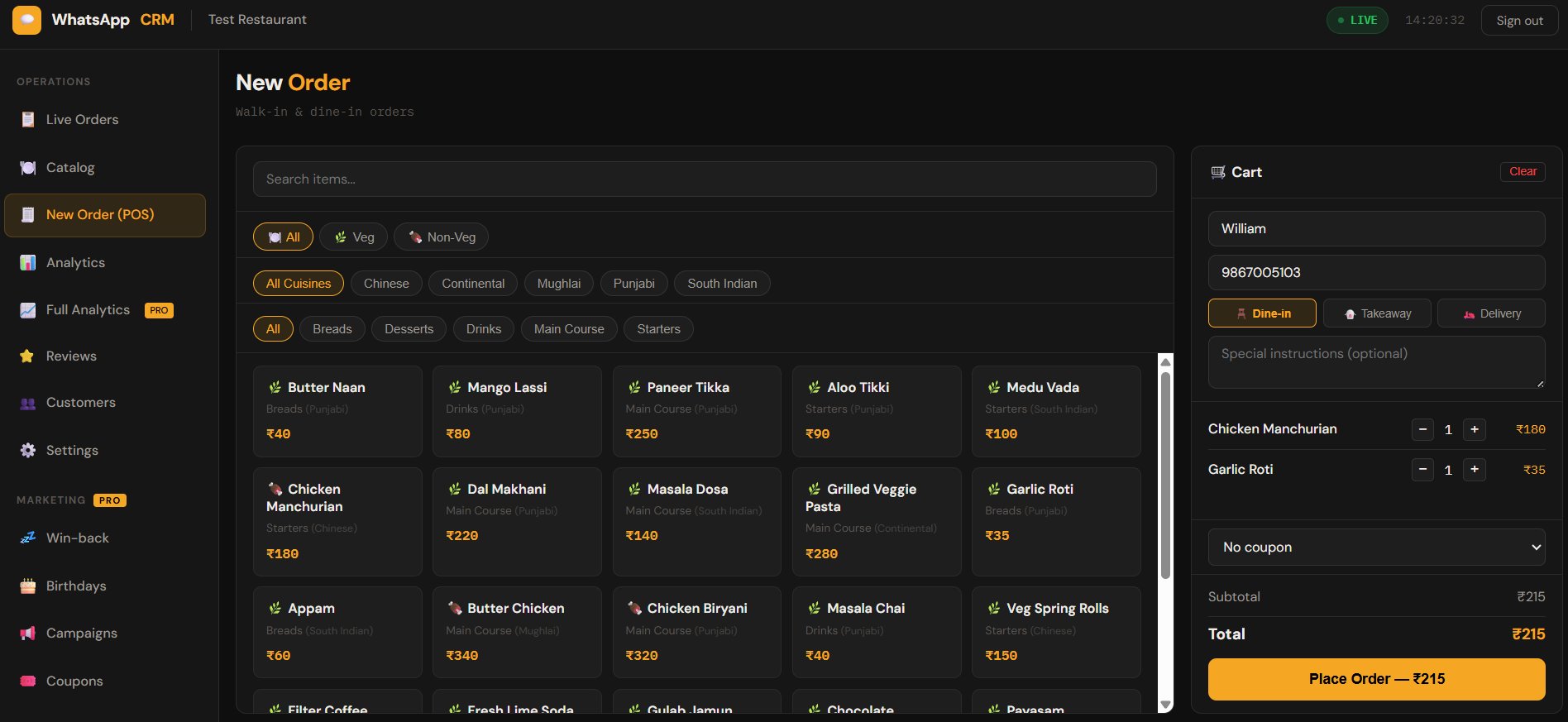
Task: Expand the No coupon dropdown
Action: [1376, 547]
